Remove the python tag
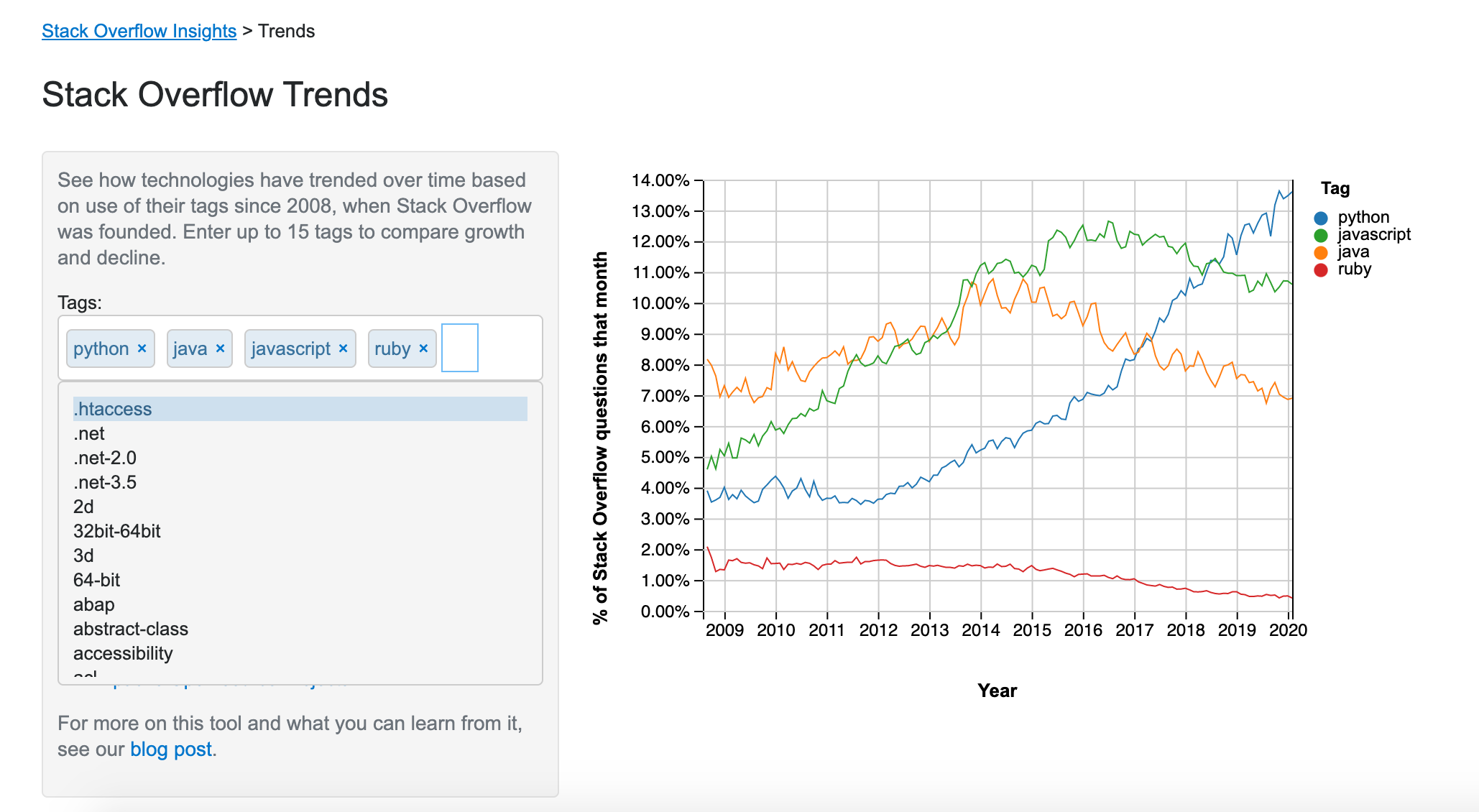The height and width of the screenshot is (812, 1479). click(142, 349)
